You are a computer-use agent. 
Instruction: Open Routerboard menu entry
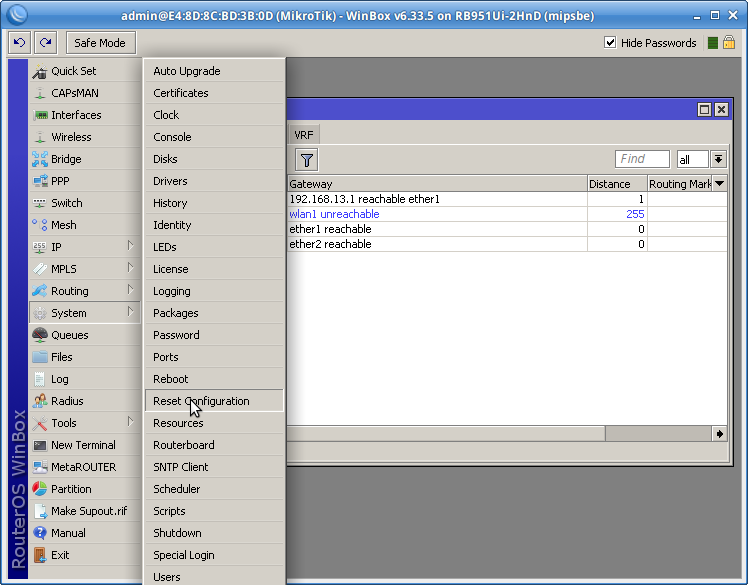tap(214, 445)
